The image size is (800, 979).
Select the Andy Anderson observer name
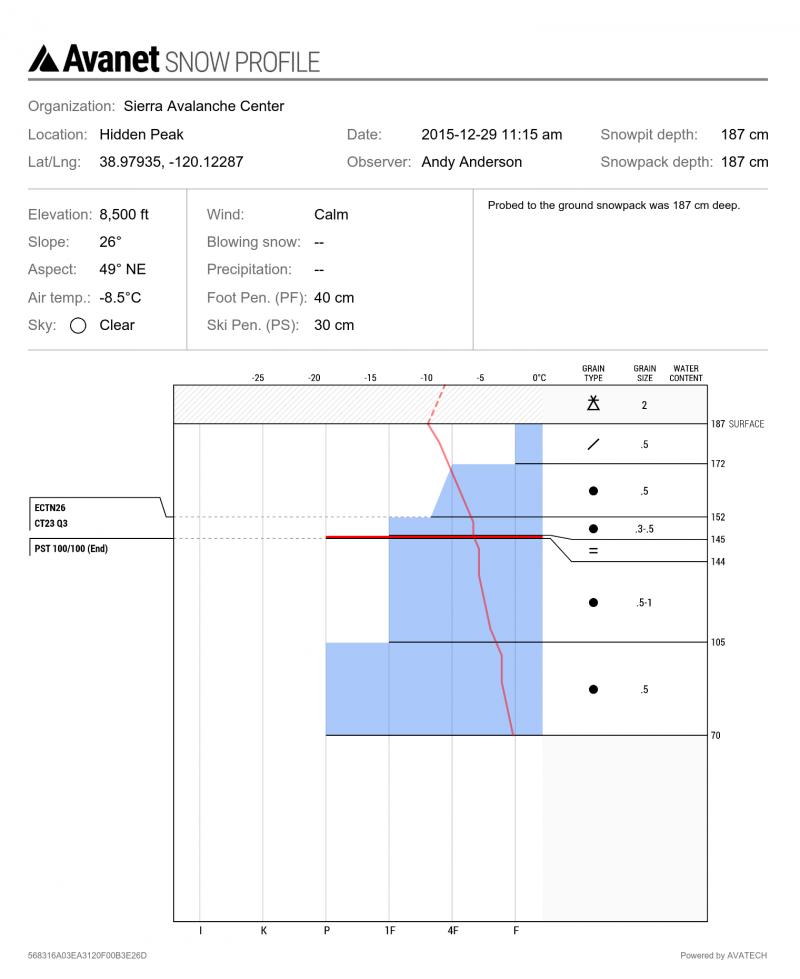pos(471,161)
